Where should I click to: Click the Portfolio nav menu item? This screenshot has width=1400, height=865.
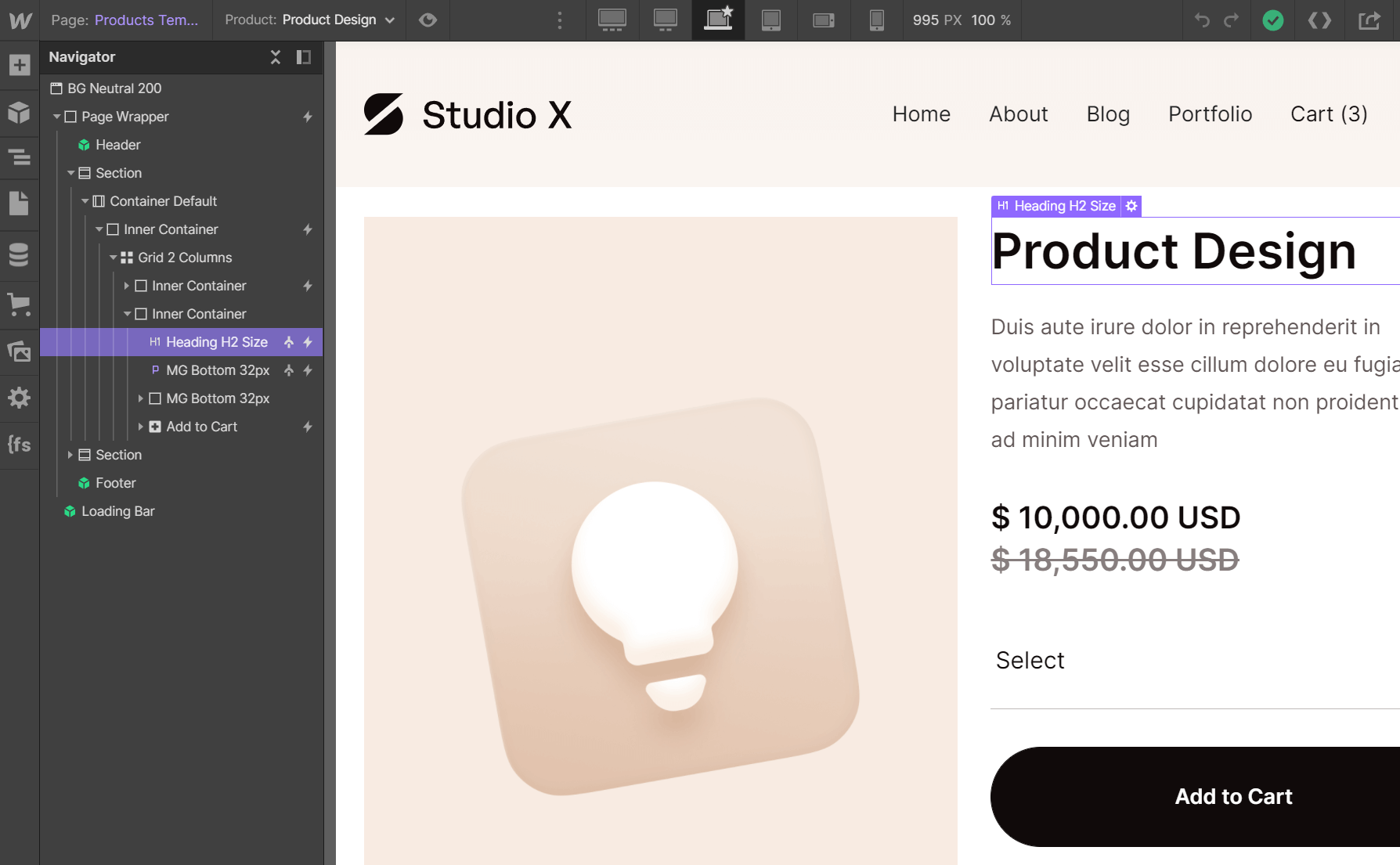coord(1210,114)
